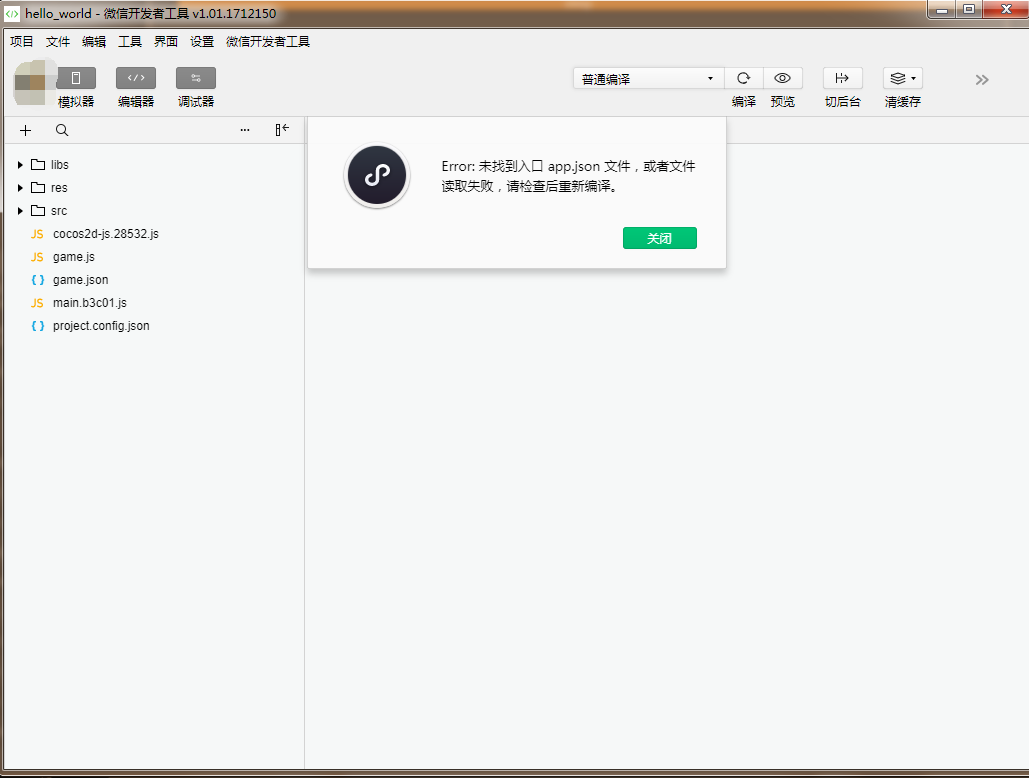
Task: Click the double-chevron toolbar overflow icon
Action: click(981, 79)
